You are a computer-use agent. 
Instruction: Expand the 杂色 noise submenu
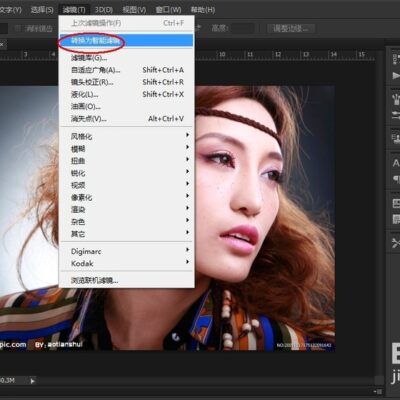pos(127,221)
